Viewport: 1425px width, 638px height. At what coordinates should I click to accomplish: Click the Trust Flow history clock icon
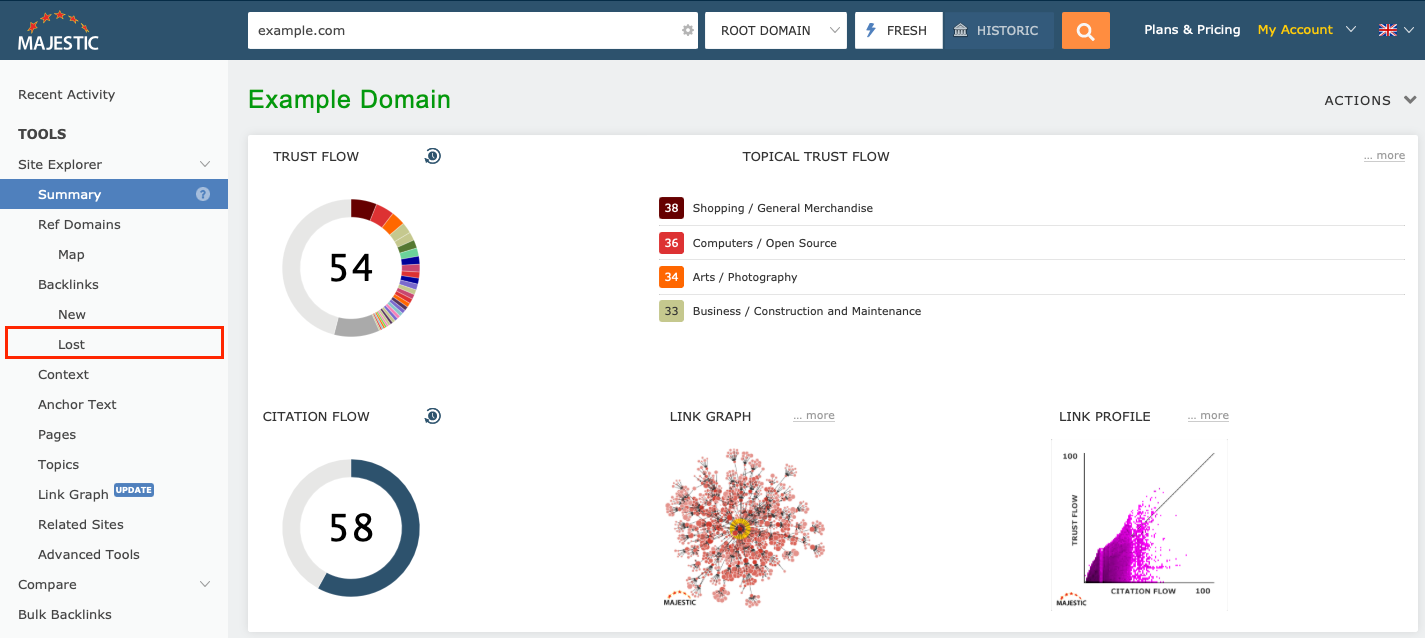pyautogui.click(x=432, y=156)
